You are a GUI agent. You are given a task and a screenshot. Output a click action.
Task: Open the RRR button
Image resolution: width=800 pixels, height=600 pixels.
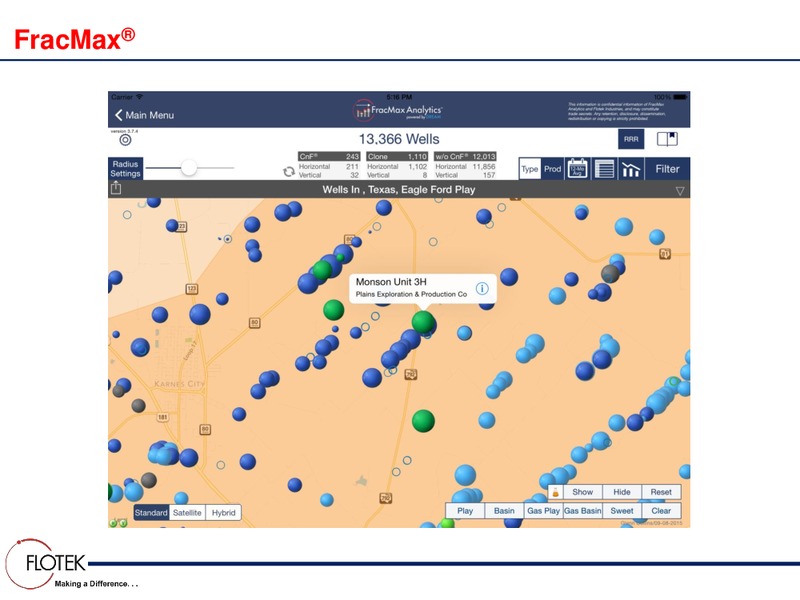(x=631, y=139)
